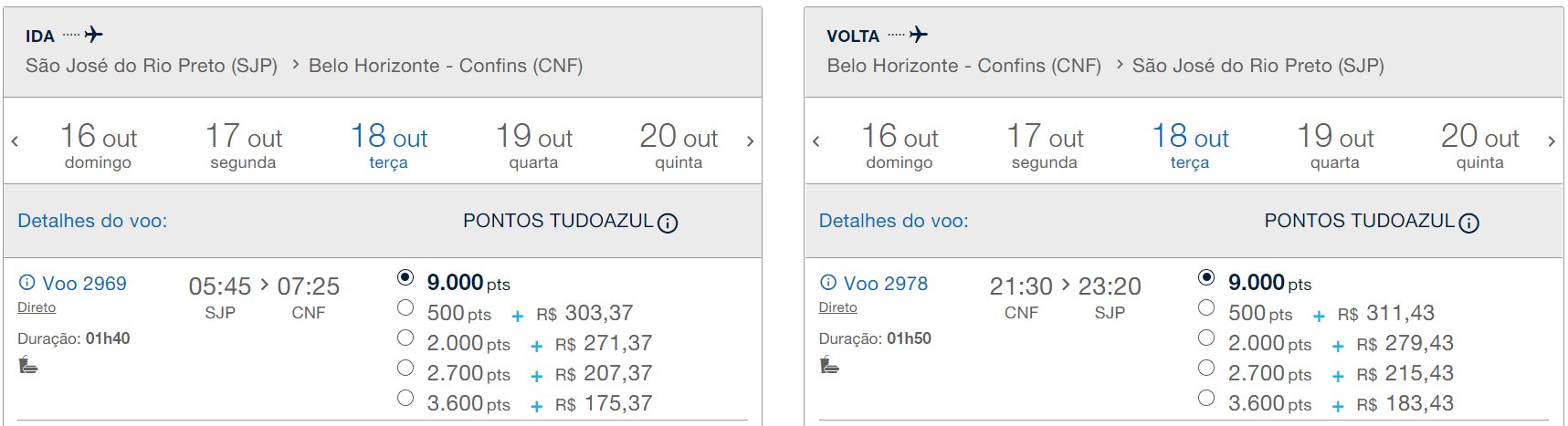Show earlier dates in the IDA date carousel

pyautogui.click(x=16, y=141)
